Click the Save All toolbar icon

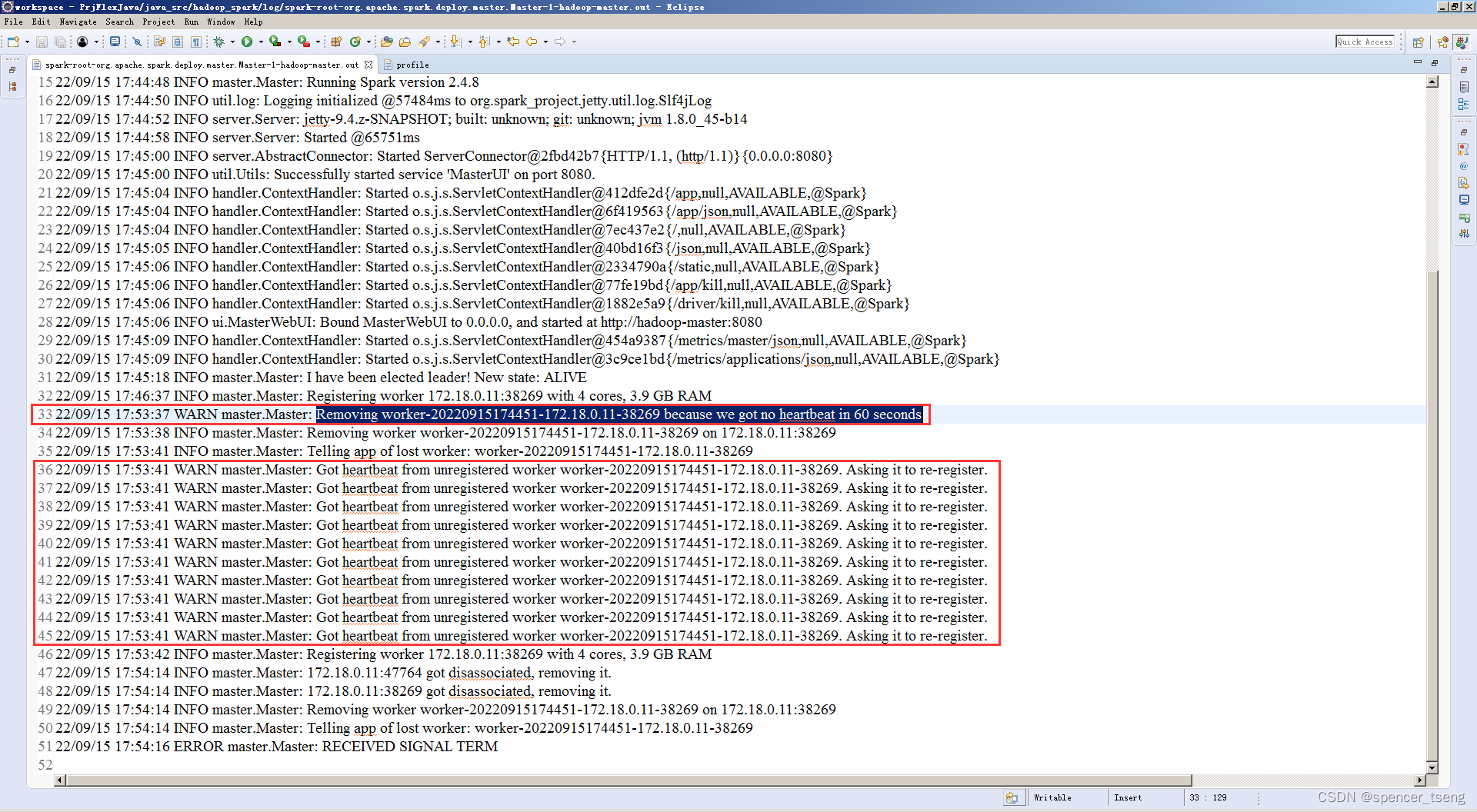60,42
